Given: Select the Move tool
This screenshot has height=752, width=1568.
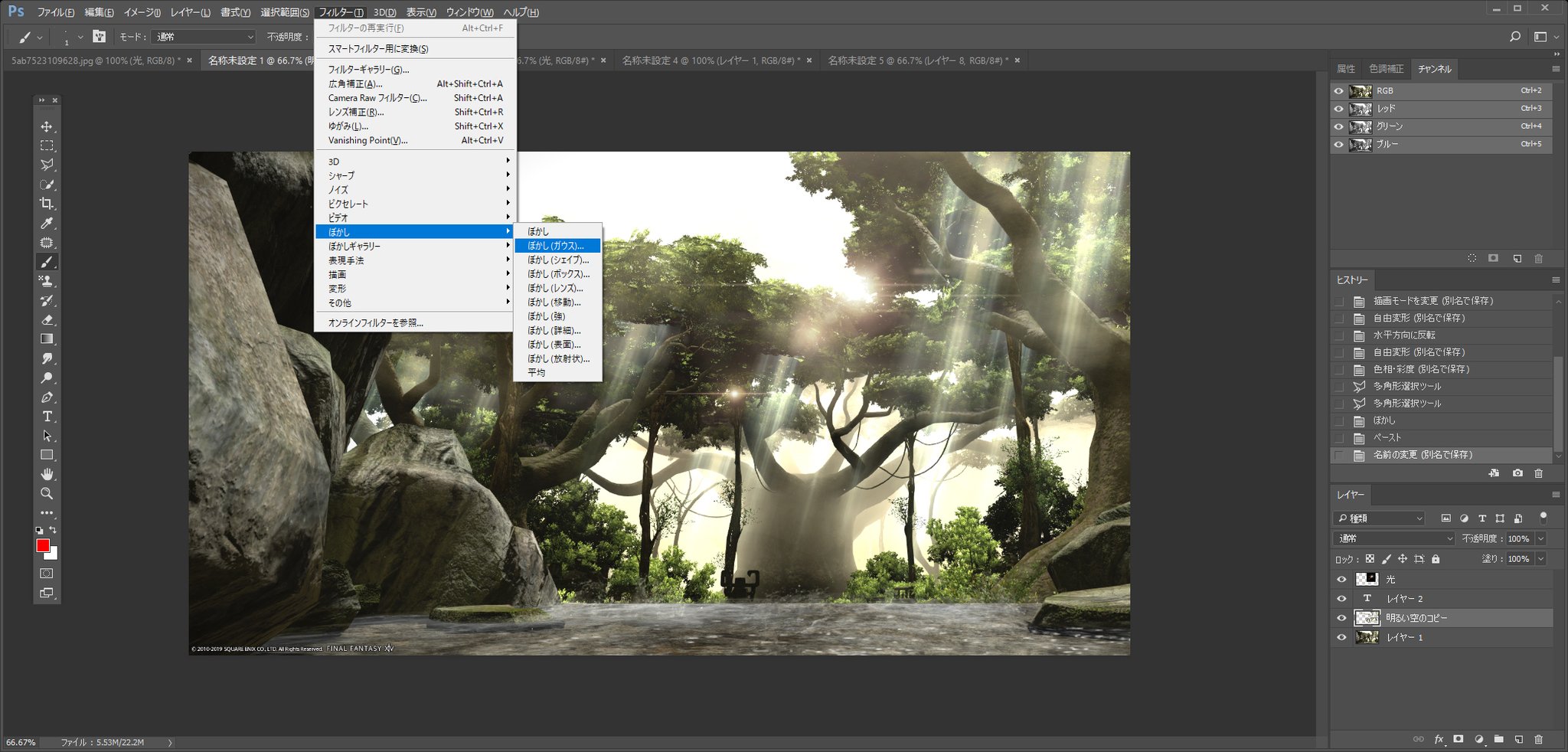Looking at the screenshot, I should coord(47,126).
